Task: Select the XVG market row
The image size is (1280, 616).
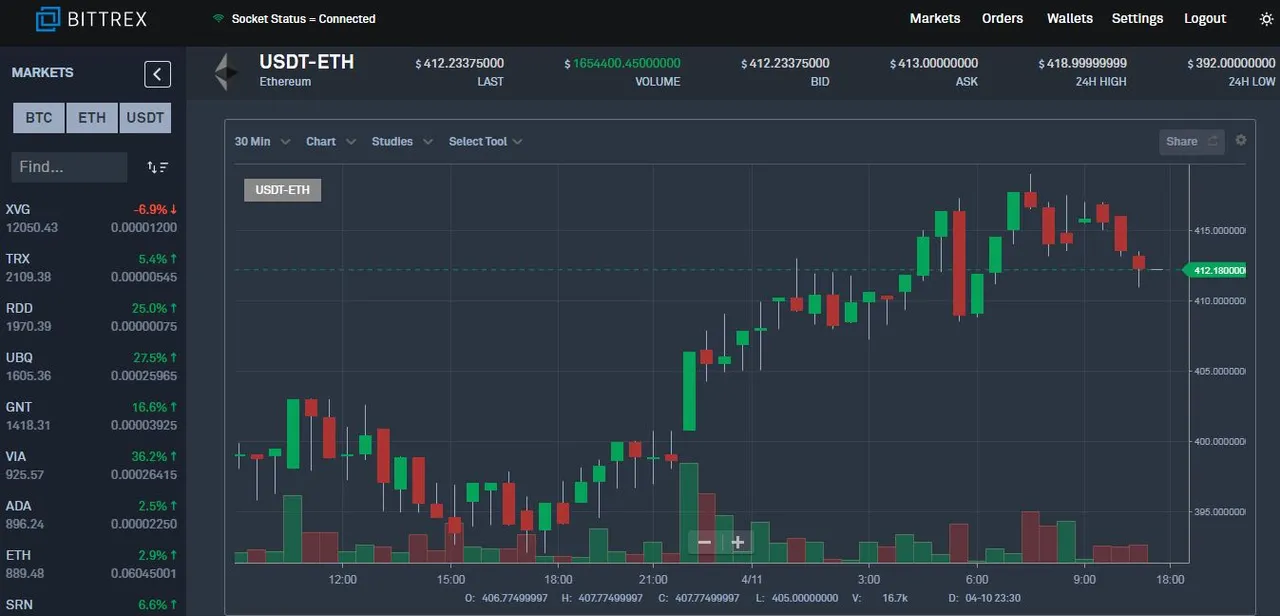Action: pyautogui.click(x=92, y=218)
